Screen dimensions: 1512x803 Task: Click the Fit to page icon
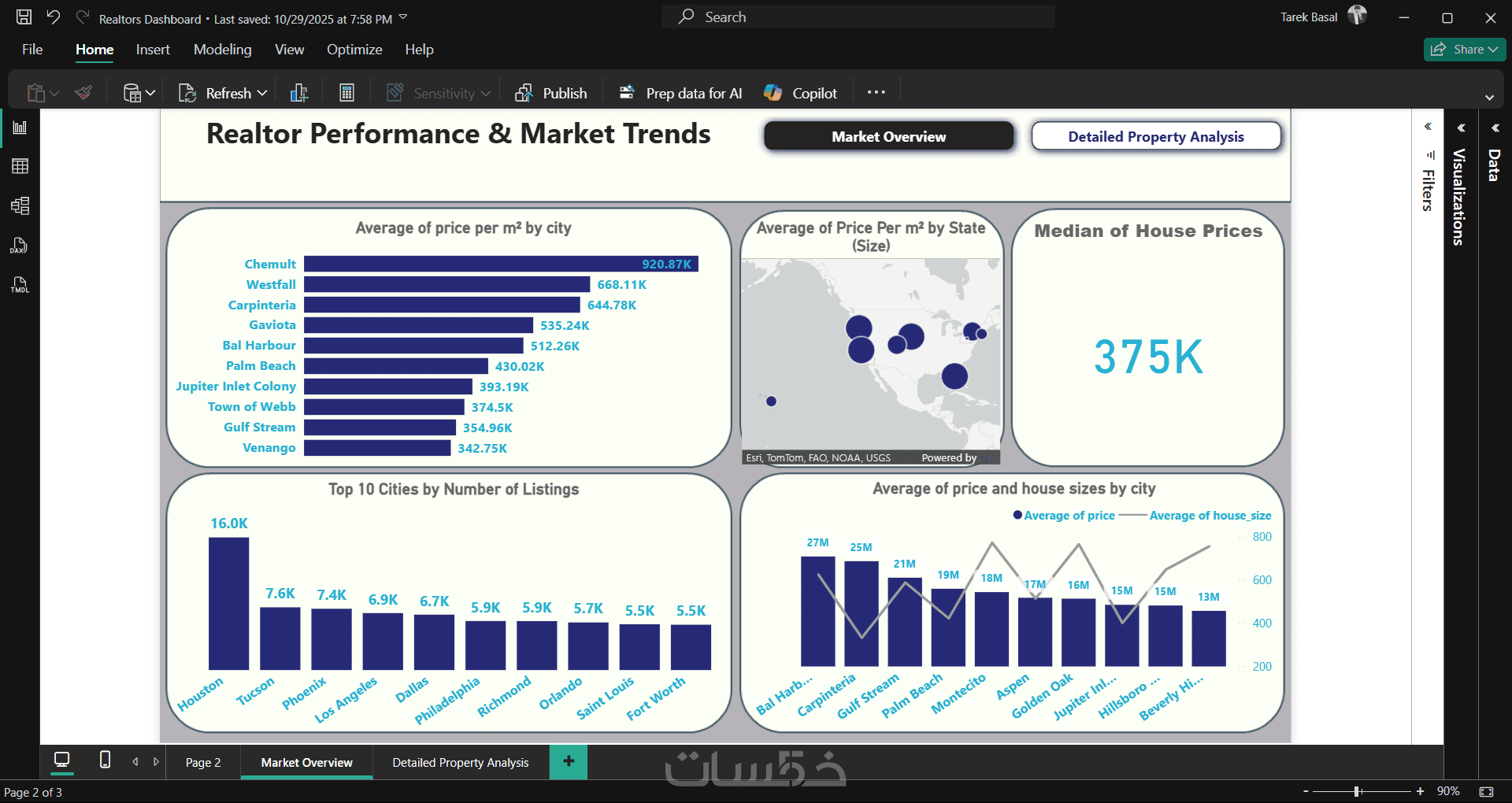[x=1487, y=791]
